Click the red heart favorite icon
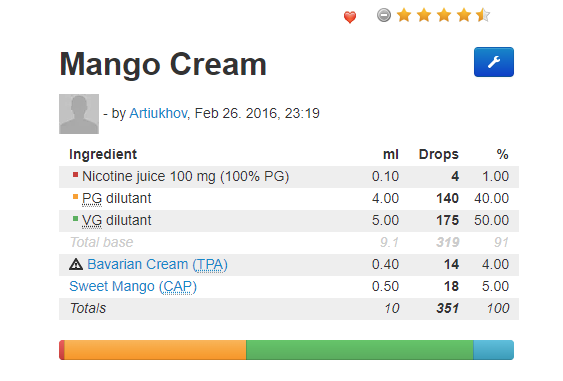Screen dimensions: 563x381 [x=350, y=17]
